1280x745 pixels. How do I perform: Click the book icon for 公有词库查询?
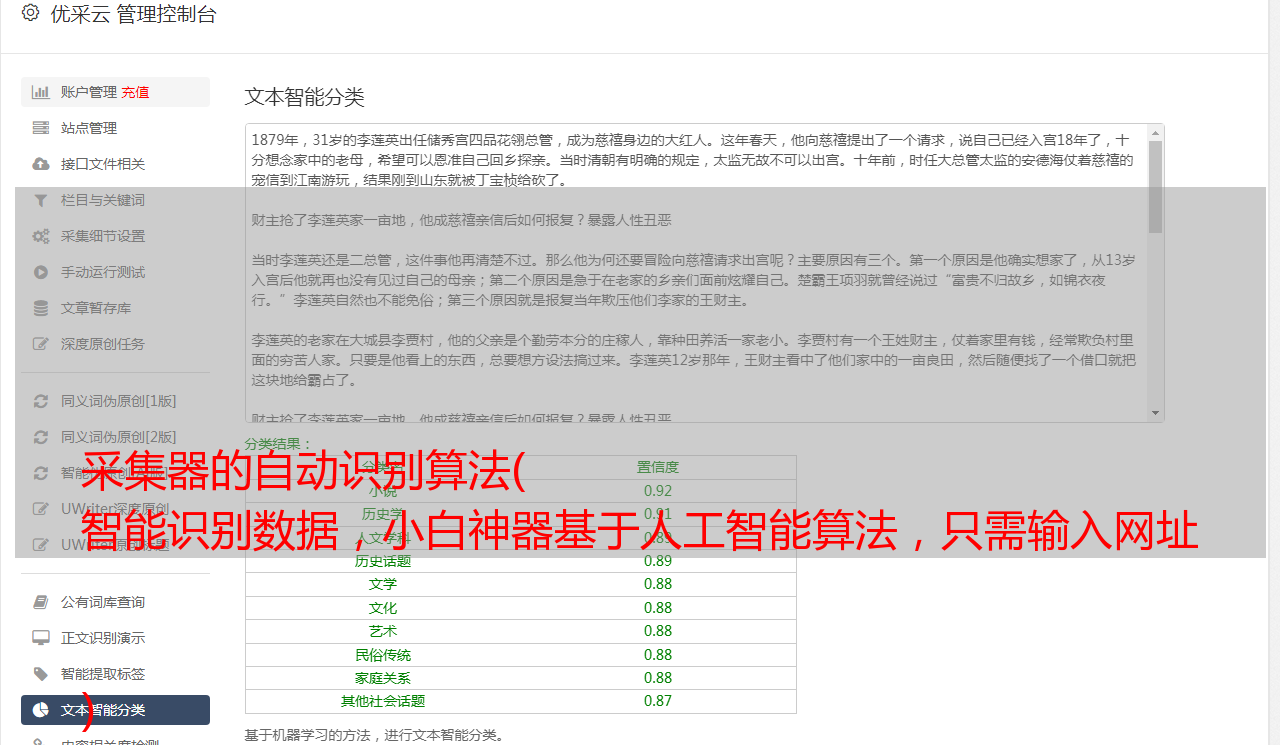tap(41, 602)
